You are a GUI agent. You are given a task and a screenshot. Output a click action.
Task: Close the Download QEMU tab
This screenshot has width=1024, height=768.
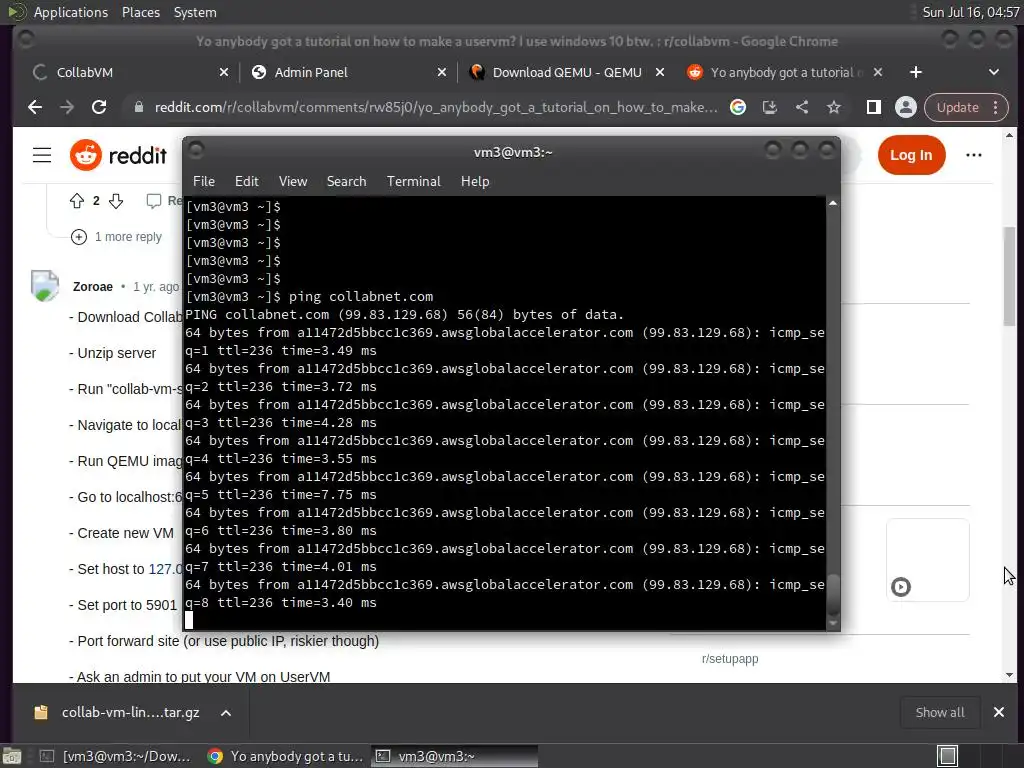click(660, 72)
